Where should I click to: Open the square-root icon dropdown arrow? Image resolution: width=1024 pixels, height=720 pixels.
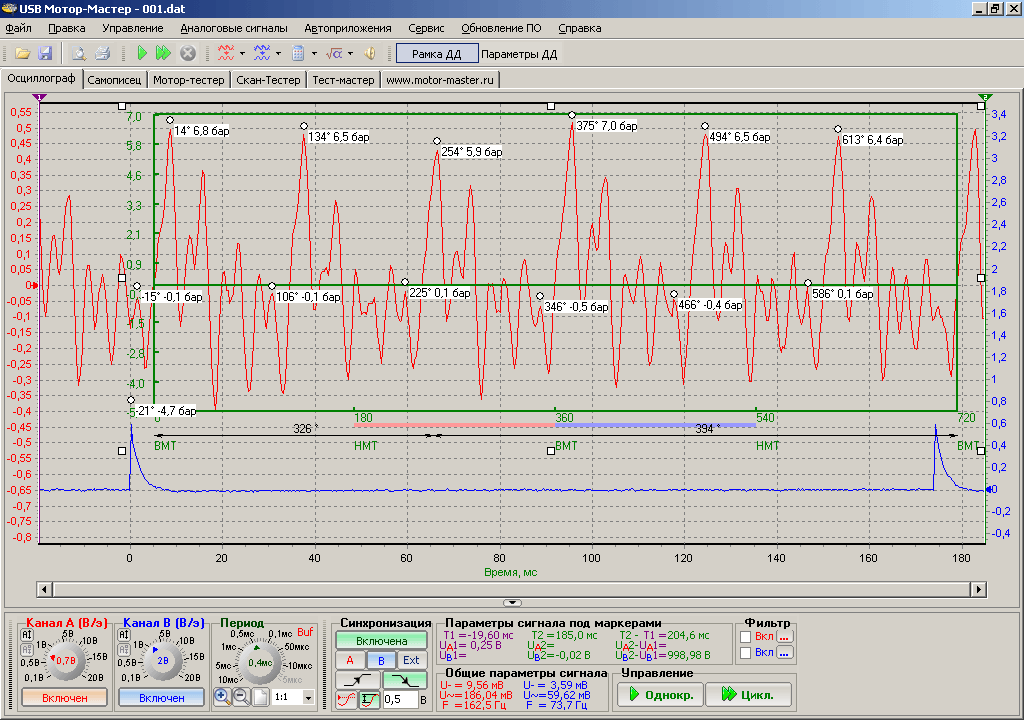pyautogui.click(x=350, y=54)
